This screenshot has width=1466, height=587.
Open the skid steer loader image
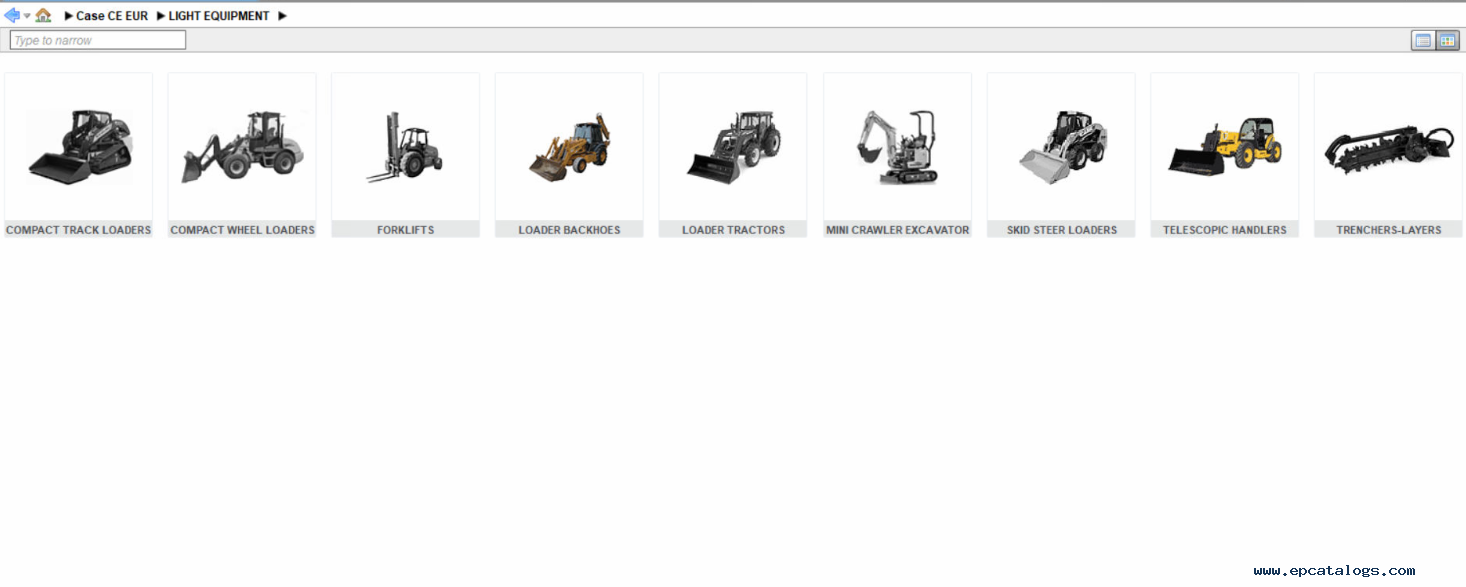(x=1061, y=146)
